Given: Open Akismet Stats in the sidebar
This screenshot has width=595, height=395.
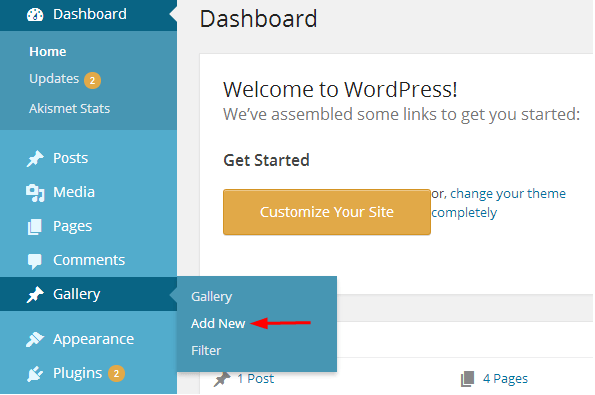Looking at the screenshot, I should [x=69, y=109].
